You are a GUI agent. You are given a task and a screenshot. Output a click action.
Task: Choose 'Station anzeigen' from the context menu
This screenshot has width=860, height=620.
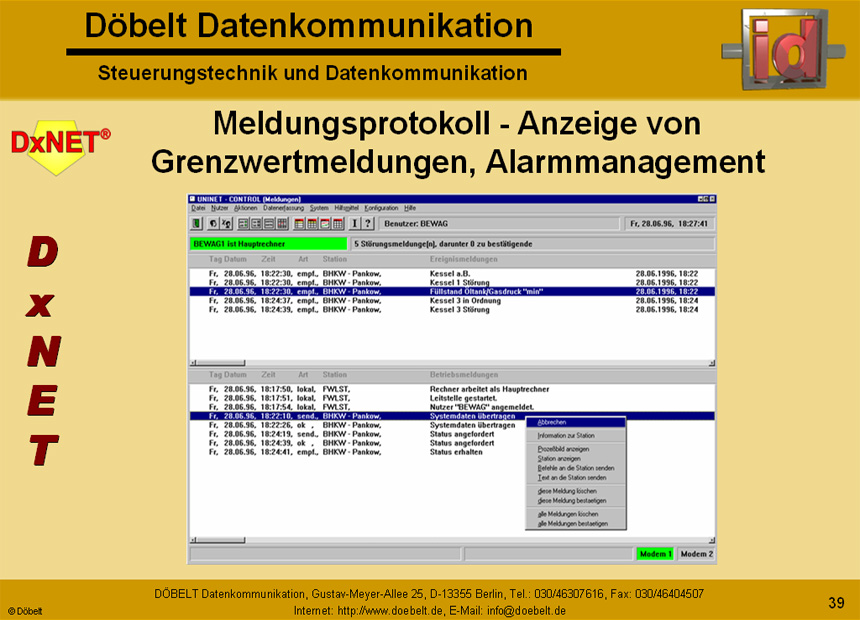[x=575, y=459]
